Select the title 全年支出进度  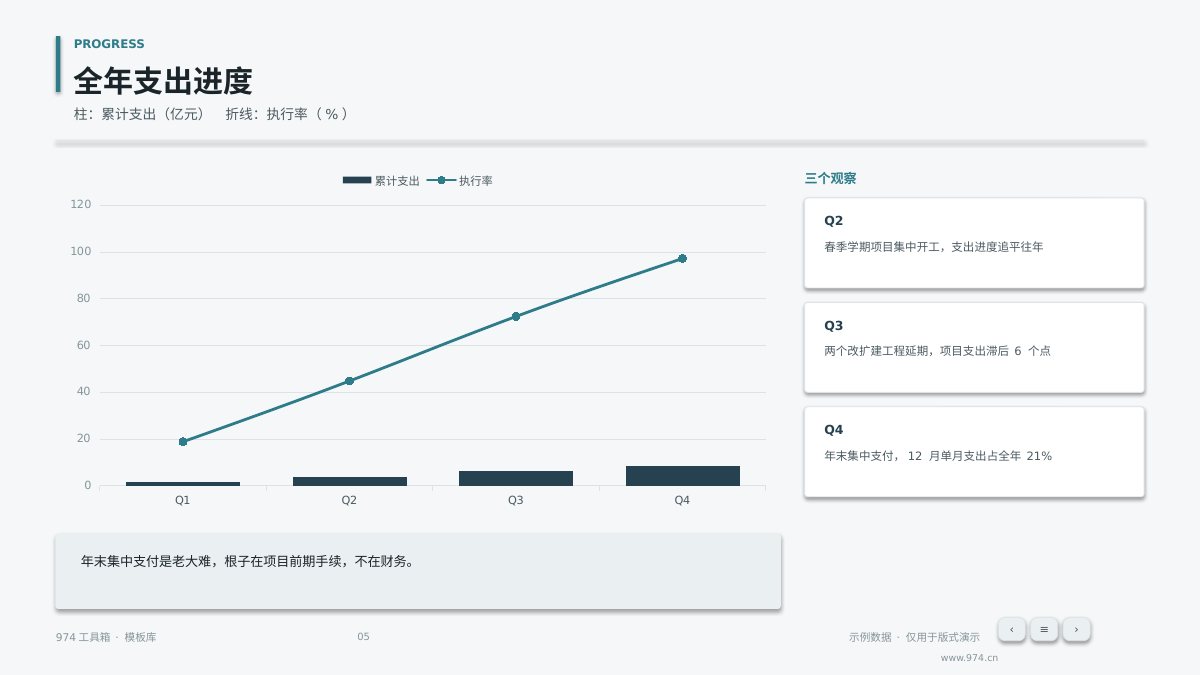(163, 81)
